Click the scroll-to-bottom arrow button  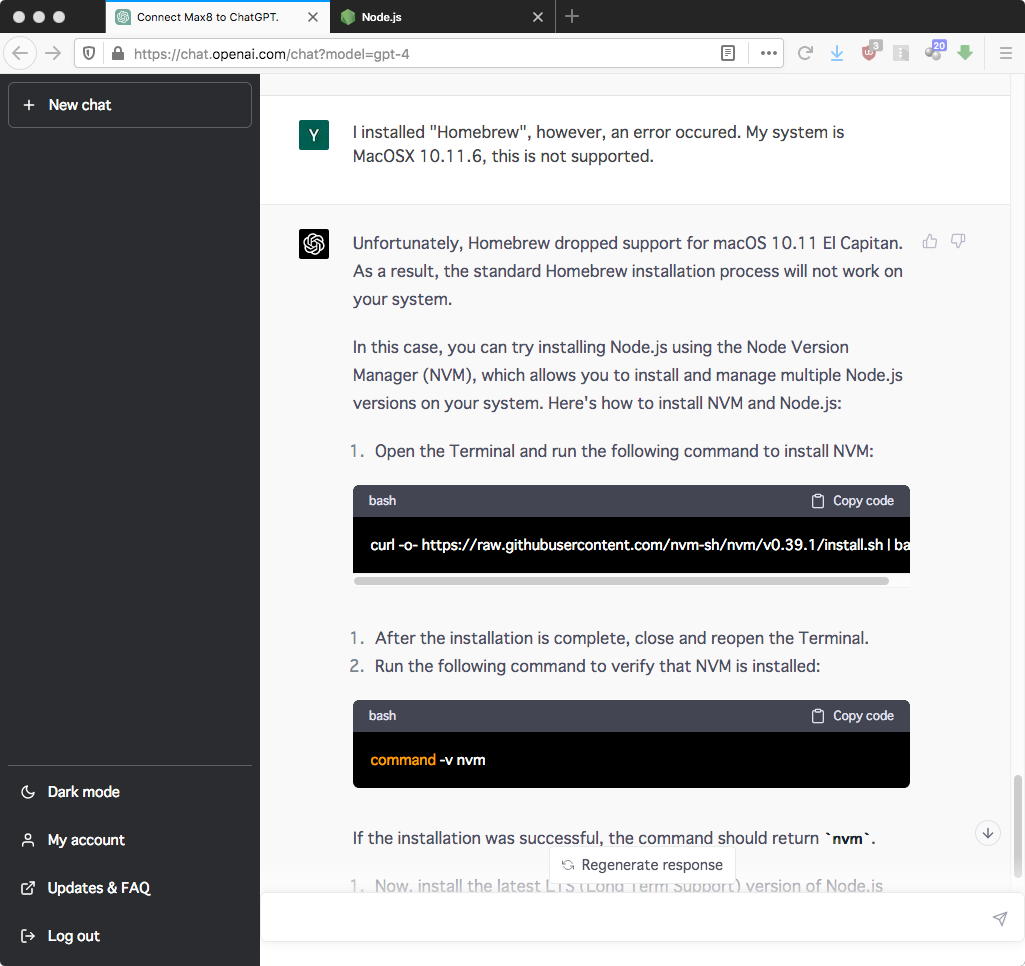[x=988, y=833]
